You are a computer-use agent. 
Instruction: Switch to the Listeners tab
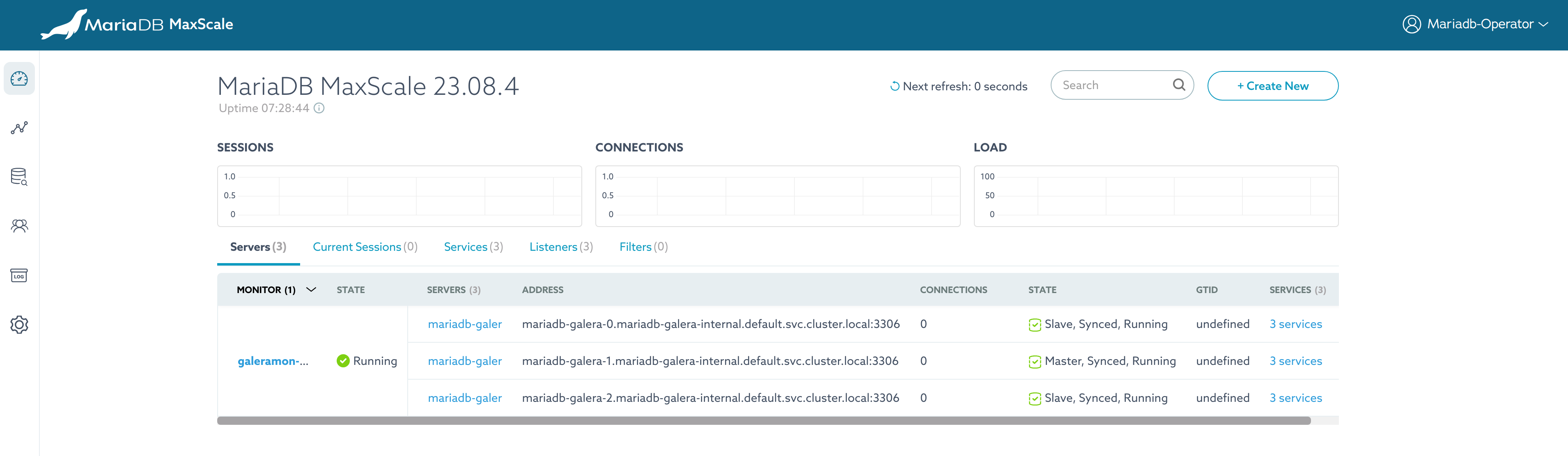click(561, 247)
